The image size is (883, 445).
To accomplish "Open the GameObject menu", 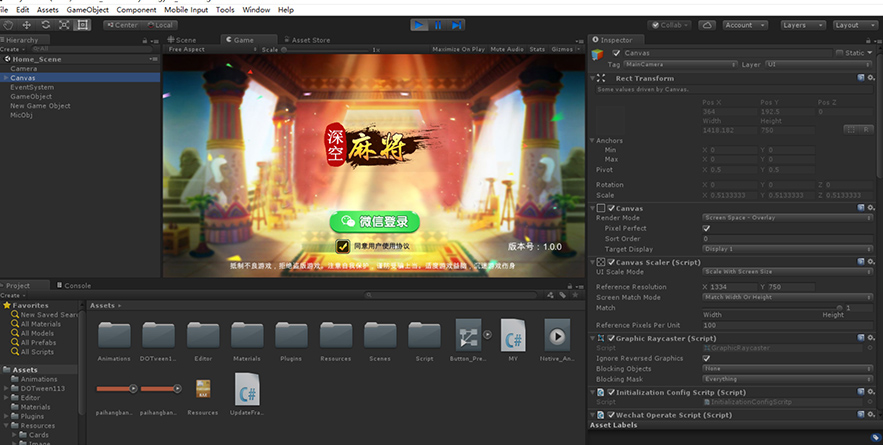I will pyautogui.click(x=86, y=9).
